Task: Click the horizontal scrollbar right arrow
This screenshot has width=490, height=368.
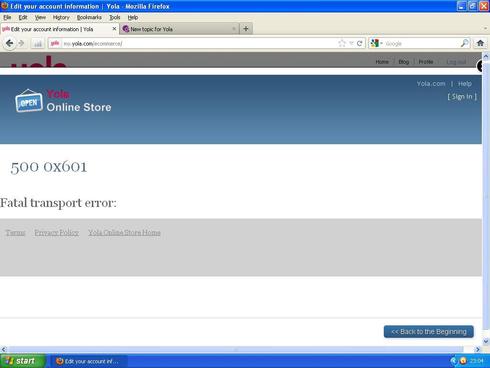Action: click(x=478, y=349)
